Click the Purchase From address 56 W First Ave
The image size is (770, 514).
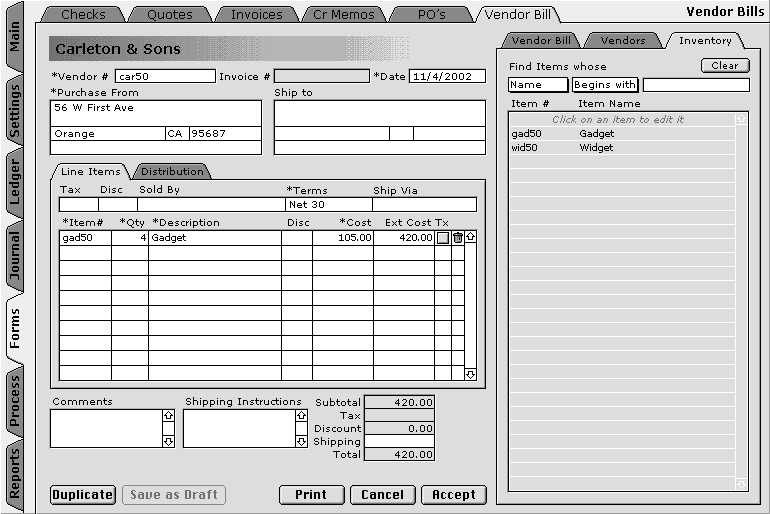156,113
